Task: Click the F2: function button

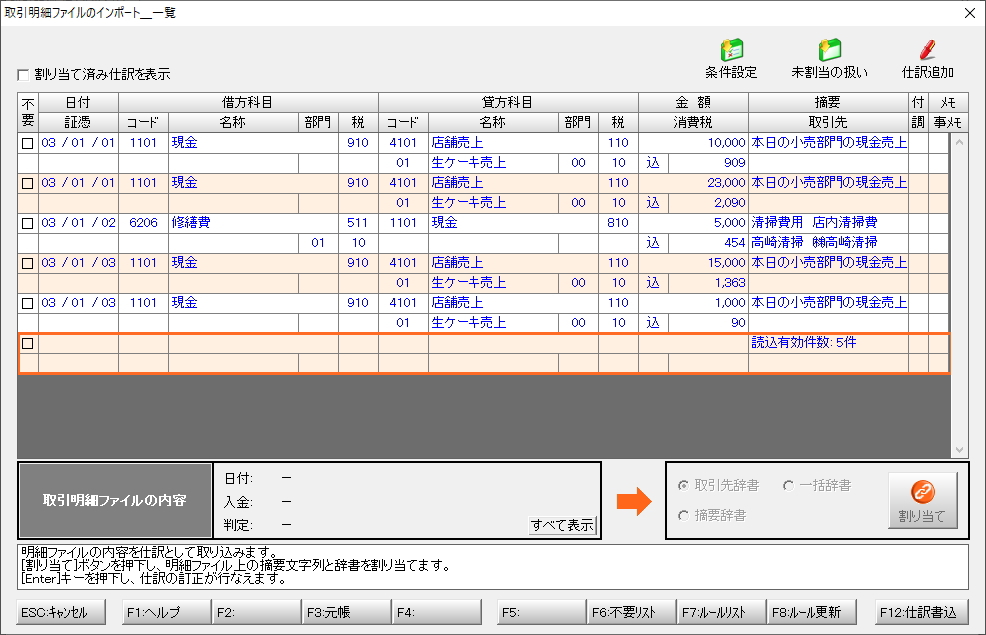Action: pyautogui.click(x=257, y=612)
